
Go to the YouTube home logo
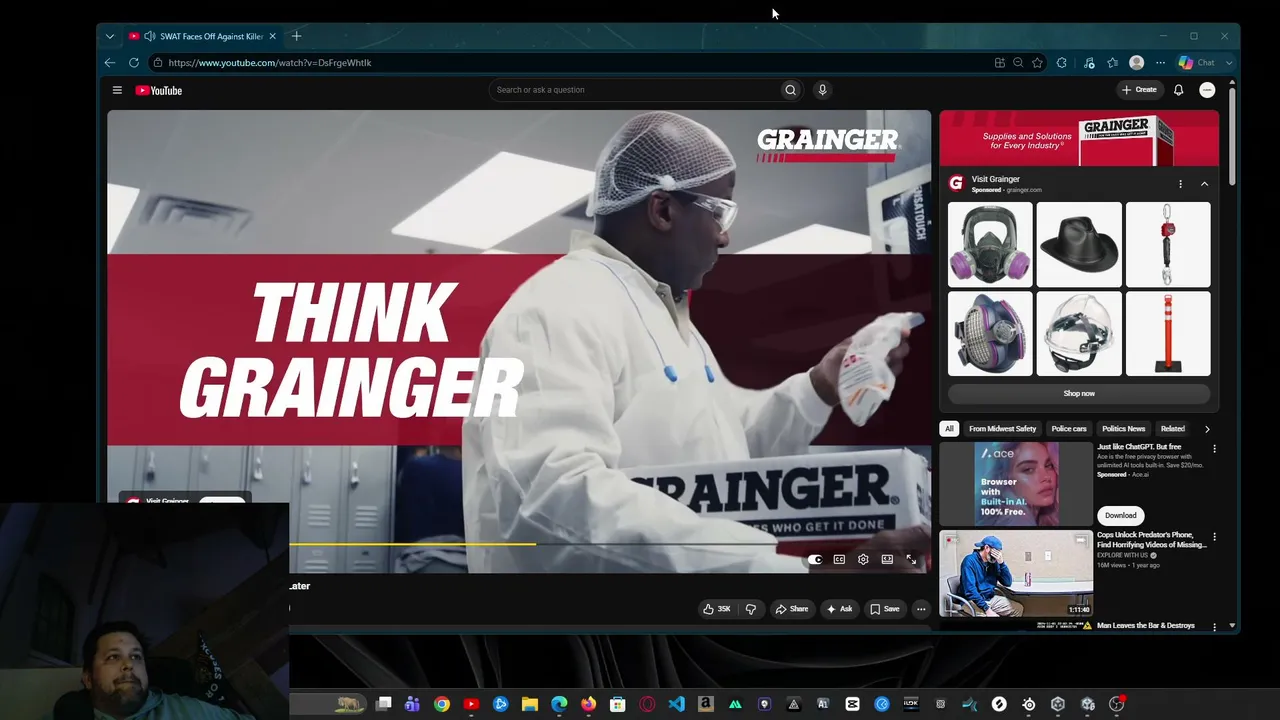pyautogui.click(x=159, y=90)
